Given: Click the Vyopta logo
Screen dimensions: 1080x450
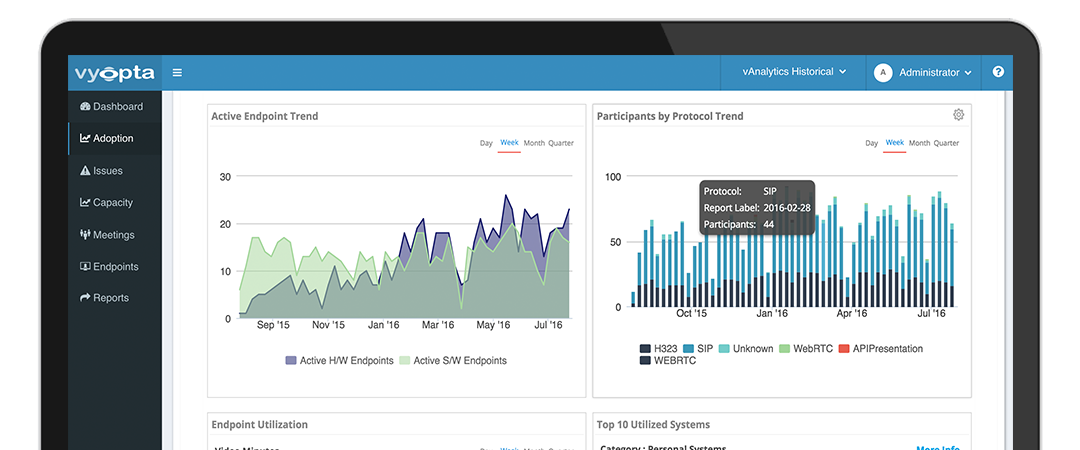Looking at the screenshot, I should tap(115, 73).
